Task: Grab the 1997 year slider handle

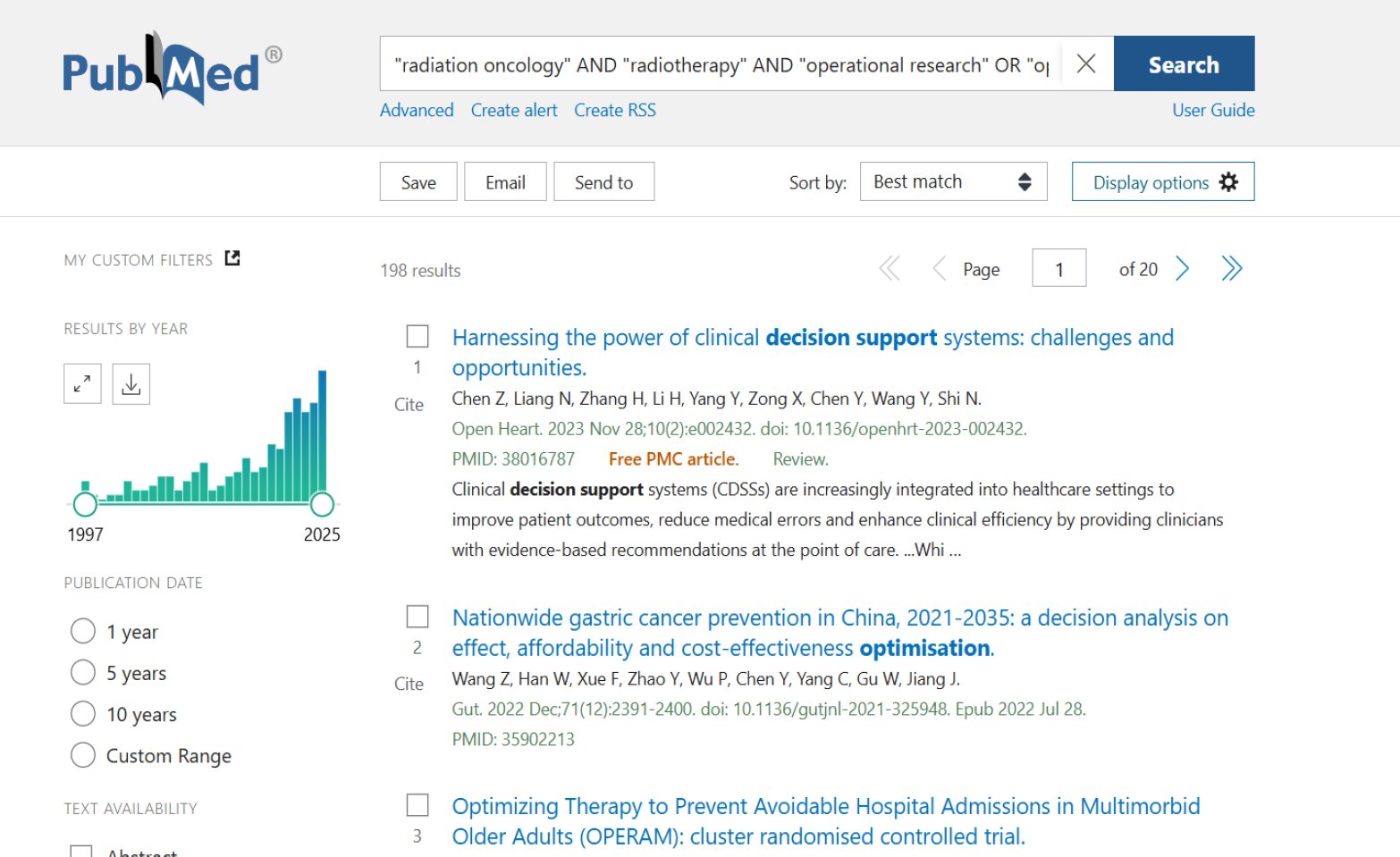Action: 85,504
